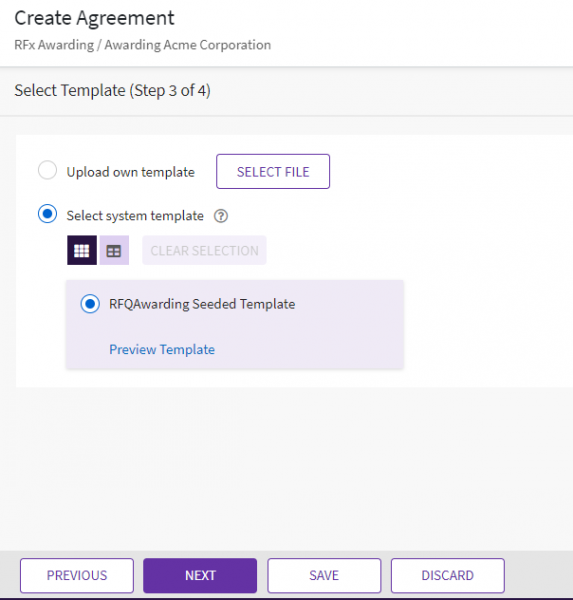Proceed with the NEXT button

pos(200,576)
